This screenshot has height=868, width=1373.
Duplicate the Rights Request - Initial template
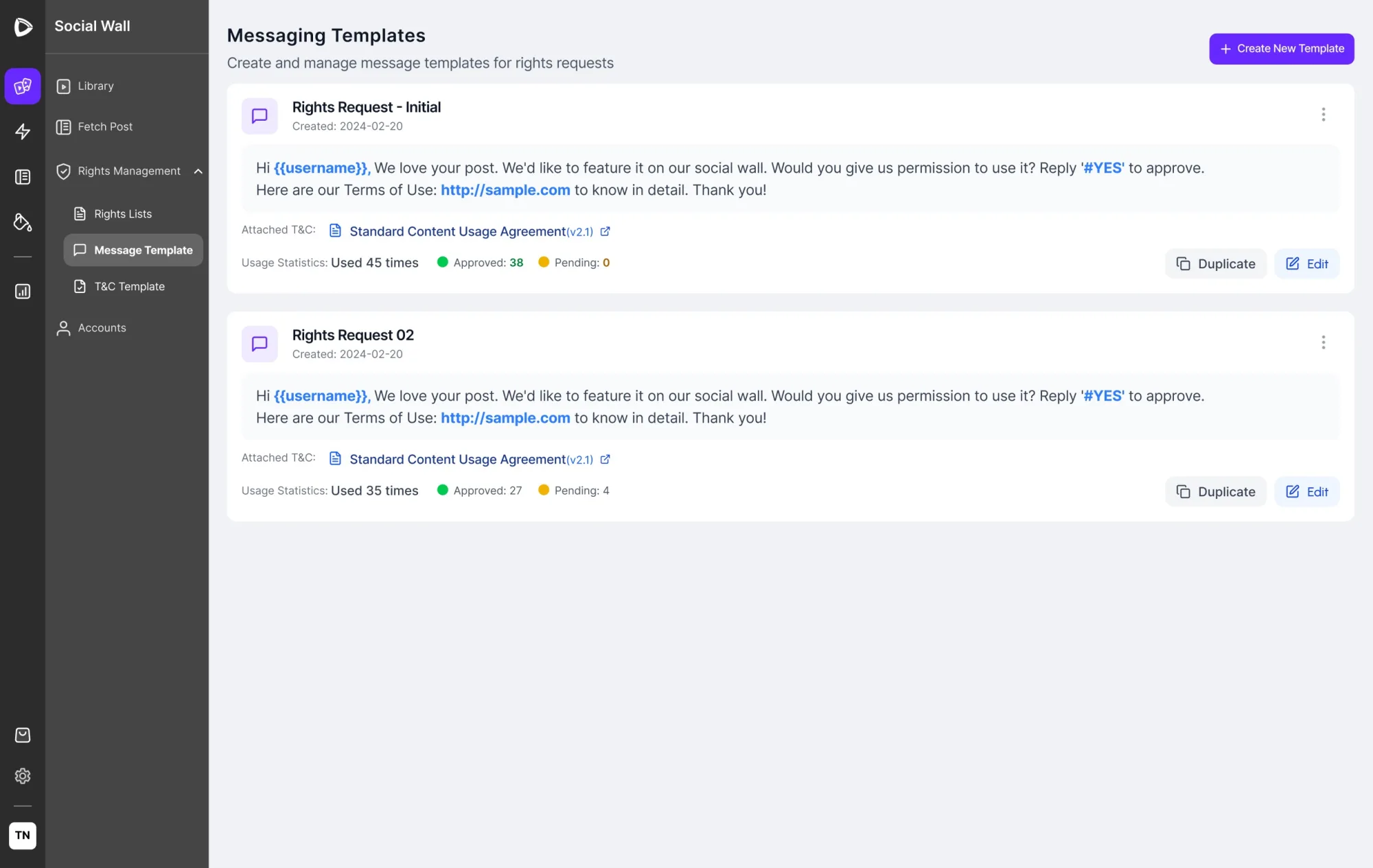(x=1216, y=263)
